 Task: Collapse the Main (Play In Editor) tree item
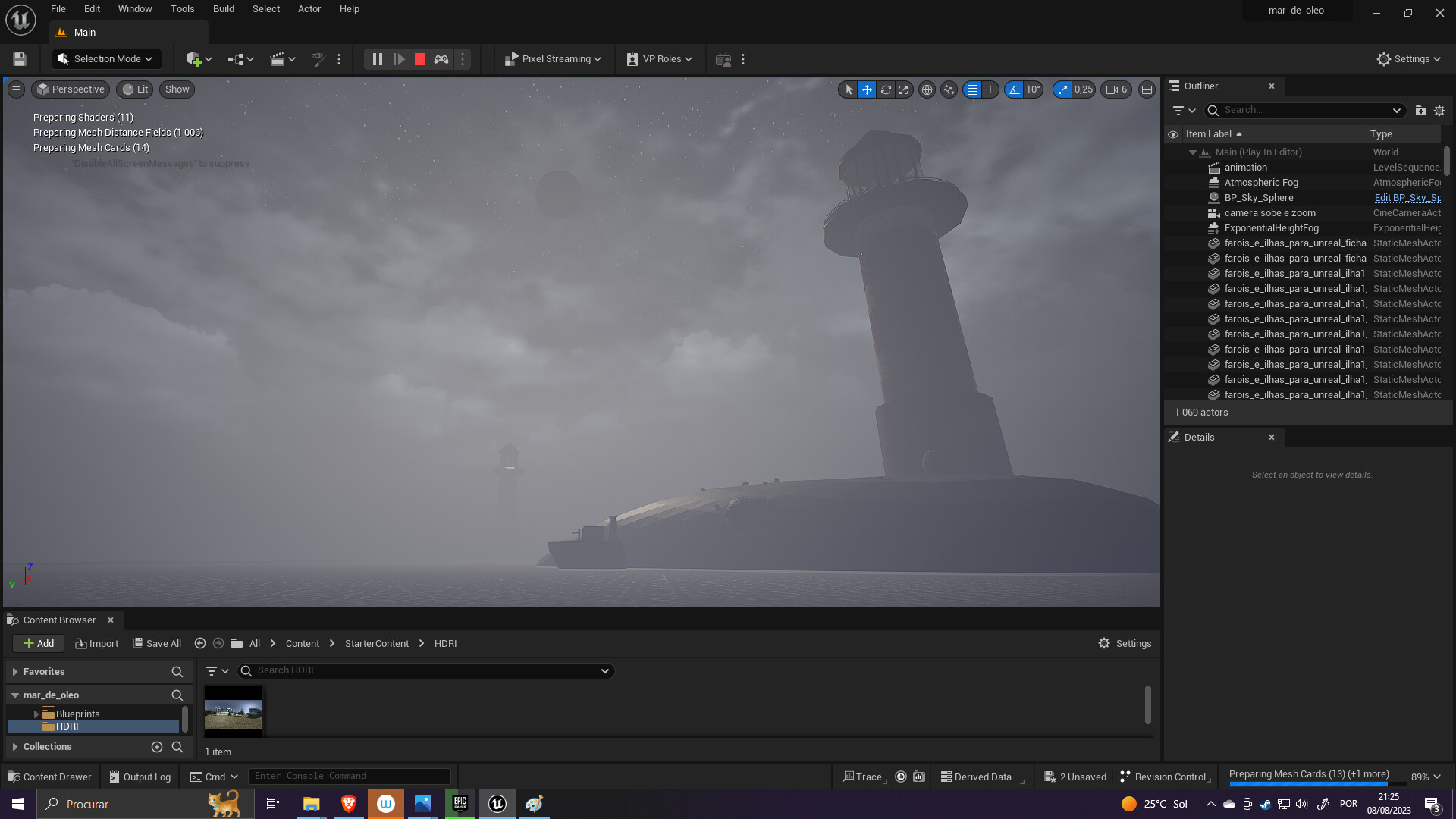click(1192, 152)
